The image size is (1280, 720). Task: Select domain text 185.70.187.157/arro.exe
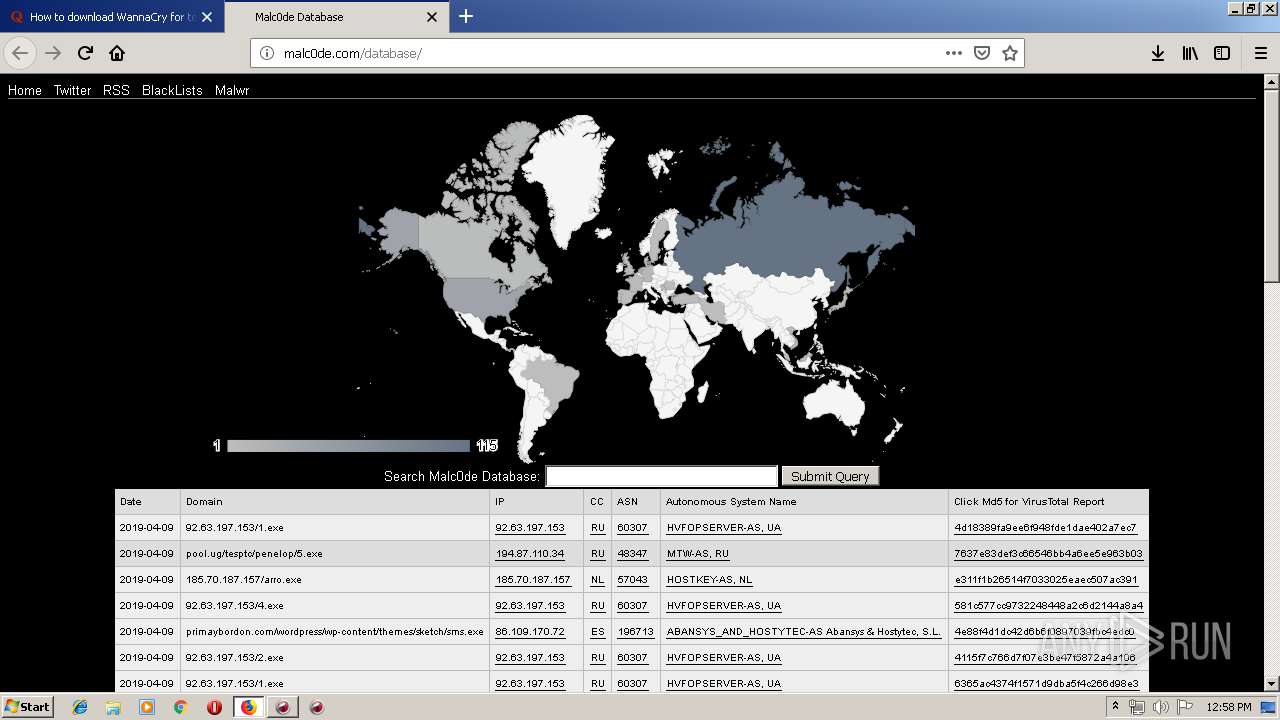click(x=243, y=579)
